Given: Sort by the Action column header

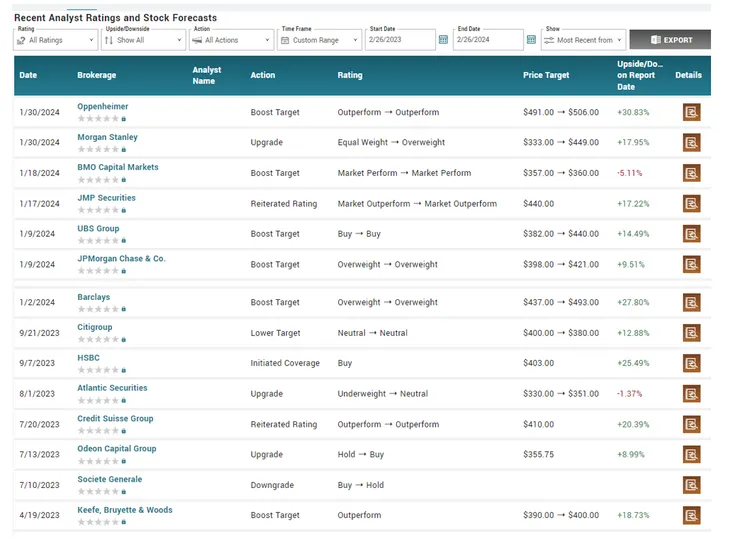Looking at the screenshot, I should (x=263, y=75).
